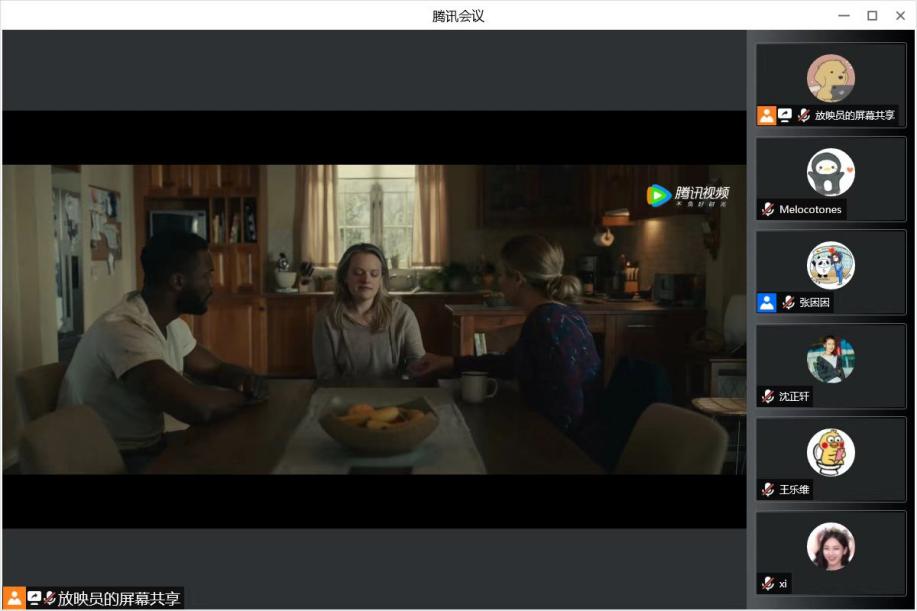Image resolution: width=917 pixels, height=611 pixels.
Task: Select the panda avatar of 张困困
Action: (x=830, y=265)
